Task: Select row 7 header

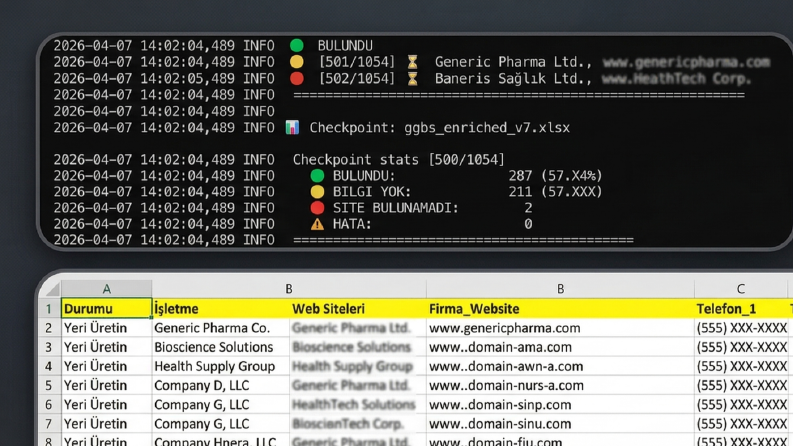Action: click(49, 424)
